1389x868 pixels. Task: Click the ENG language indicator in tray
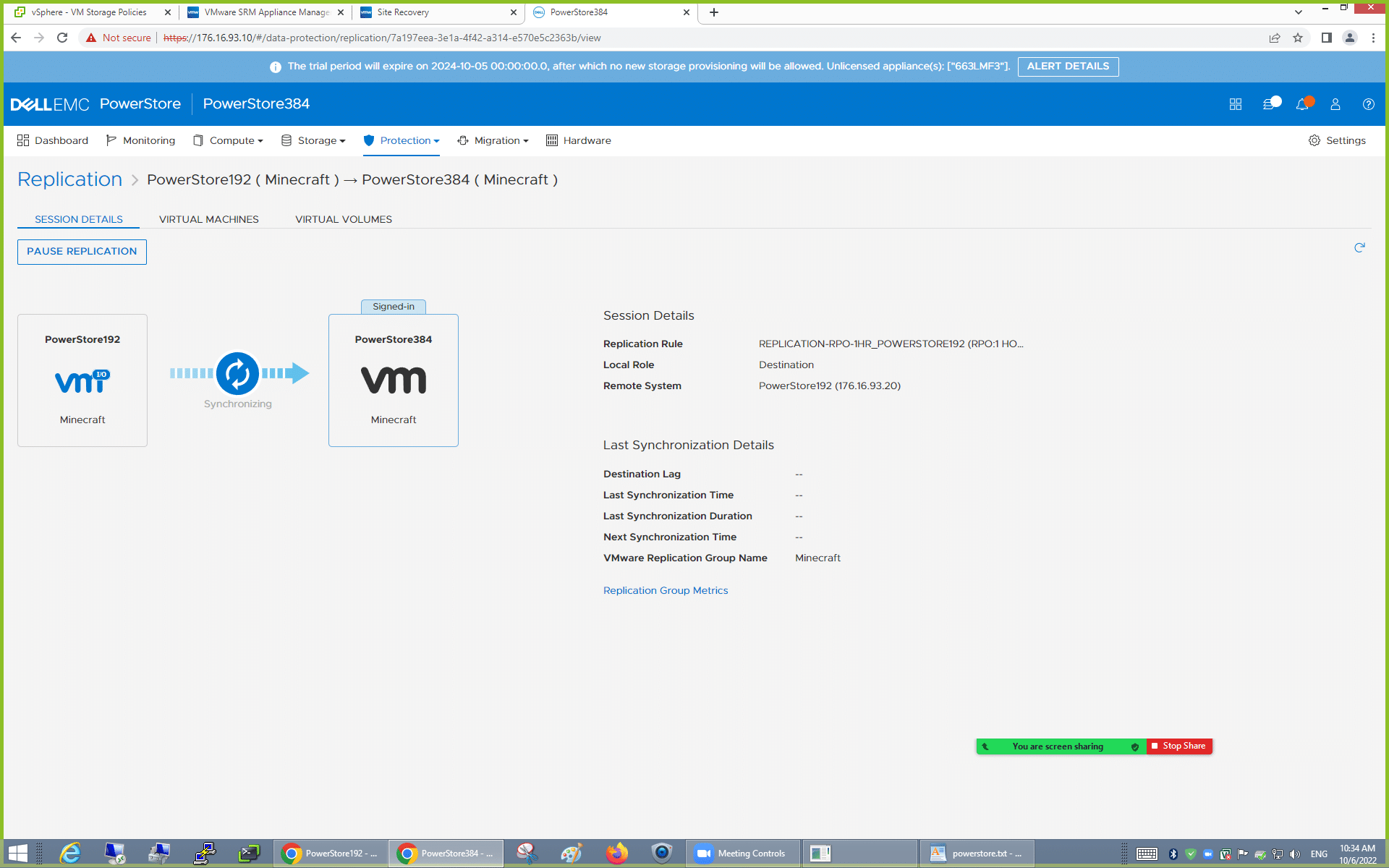tap(1319, 854)
